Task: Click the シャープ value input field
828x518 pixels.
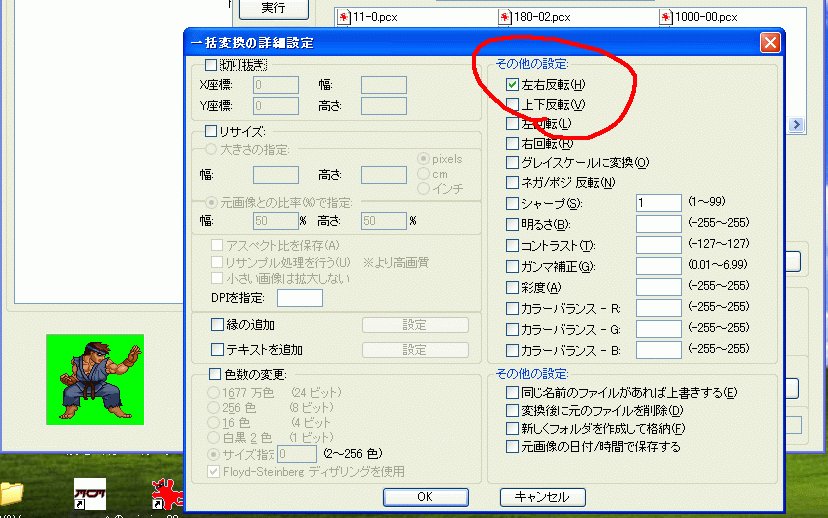Action: 658,203
